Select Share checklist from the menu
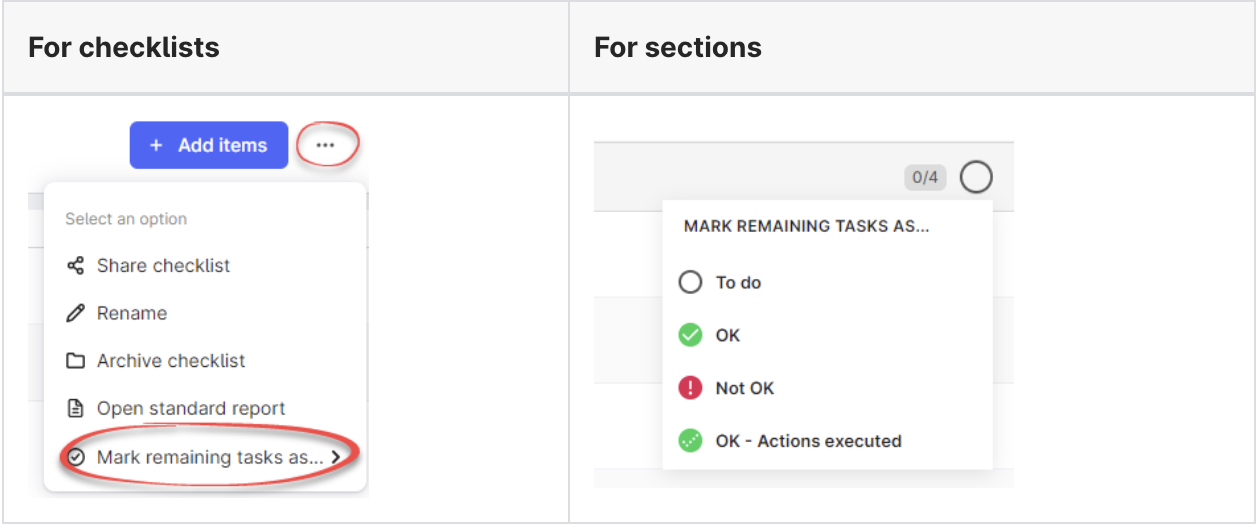 163,266
